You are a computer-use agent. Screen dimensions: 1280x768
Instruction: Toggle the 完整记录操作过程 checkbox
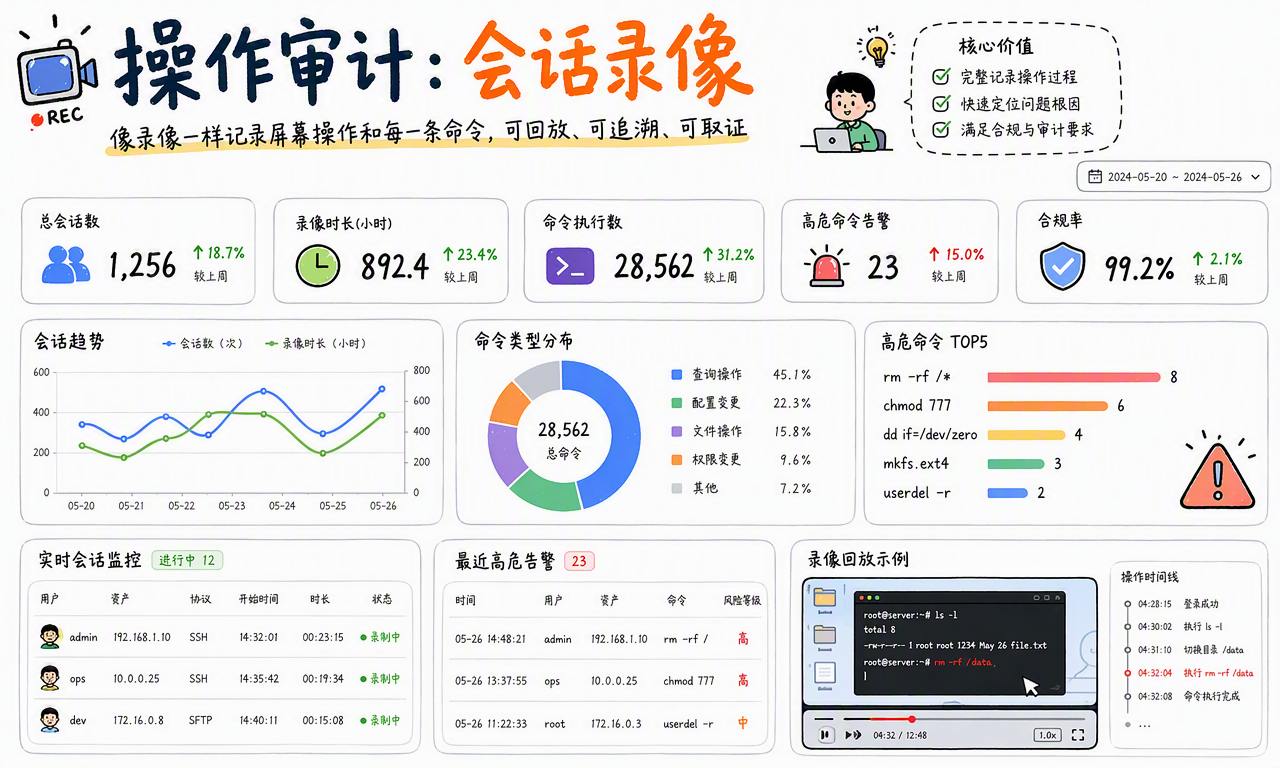point(940,77)
